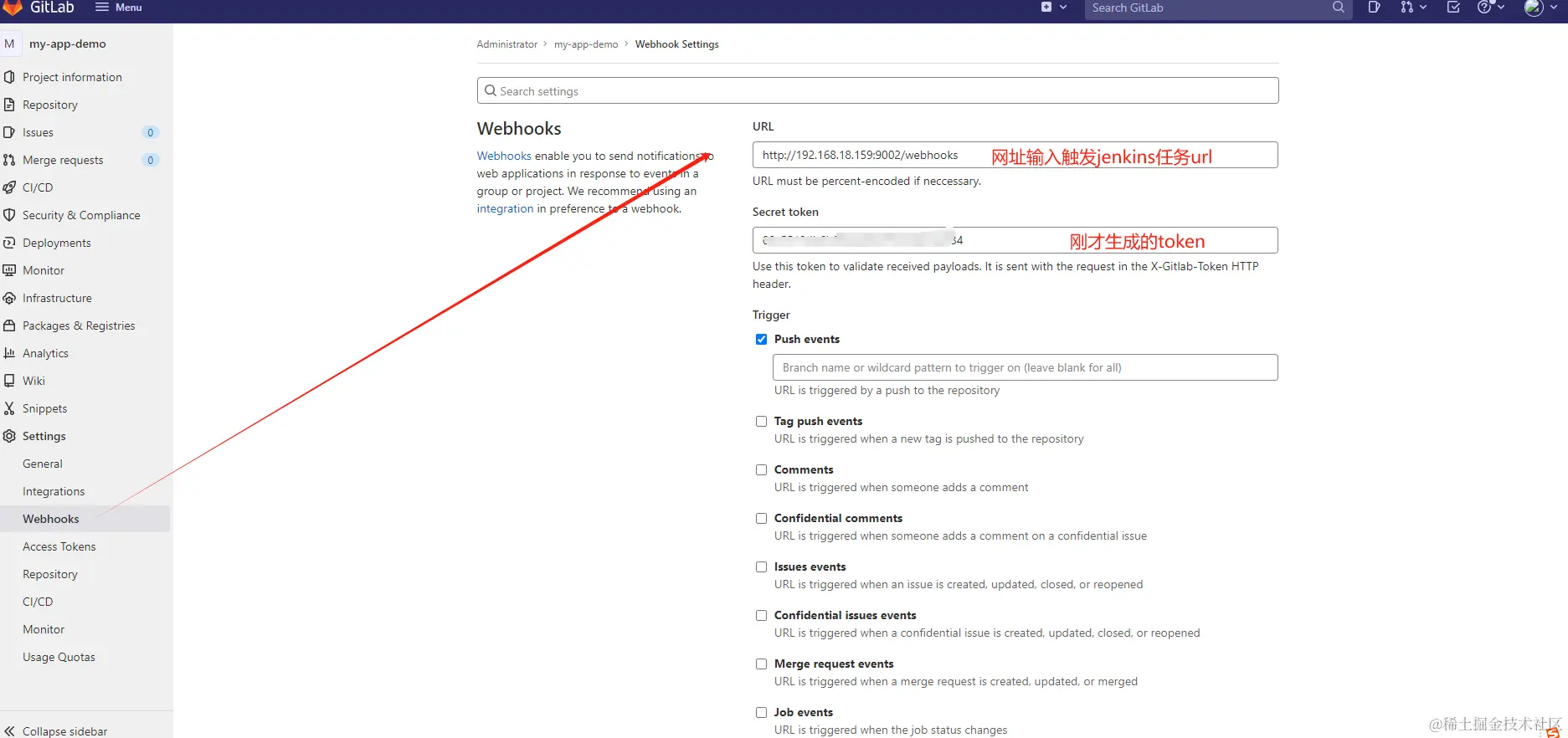
Task: Click the CI/CD rocket icon
Action: click(9, 187)
